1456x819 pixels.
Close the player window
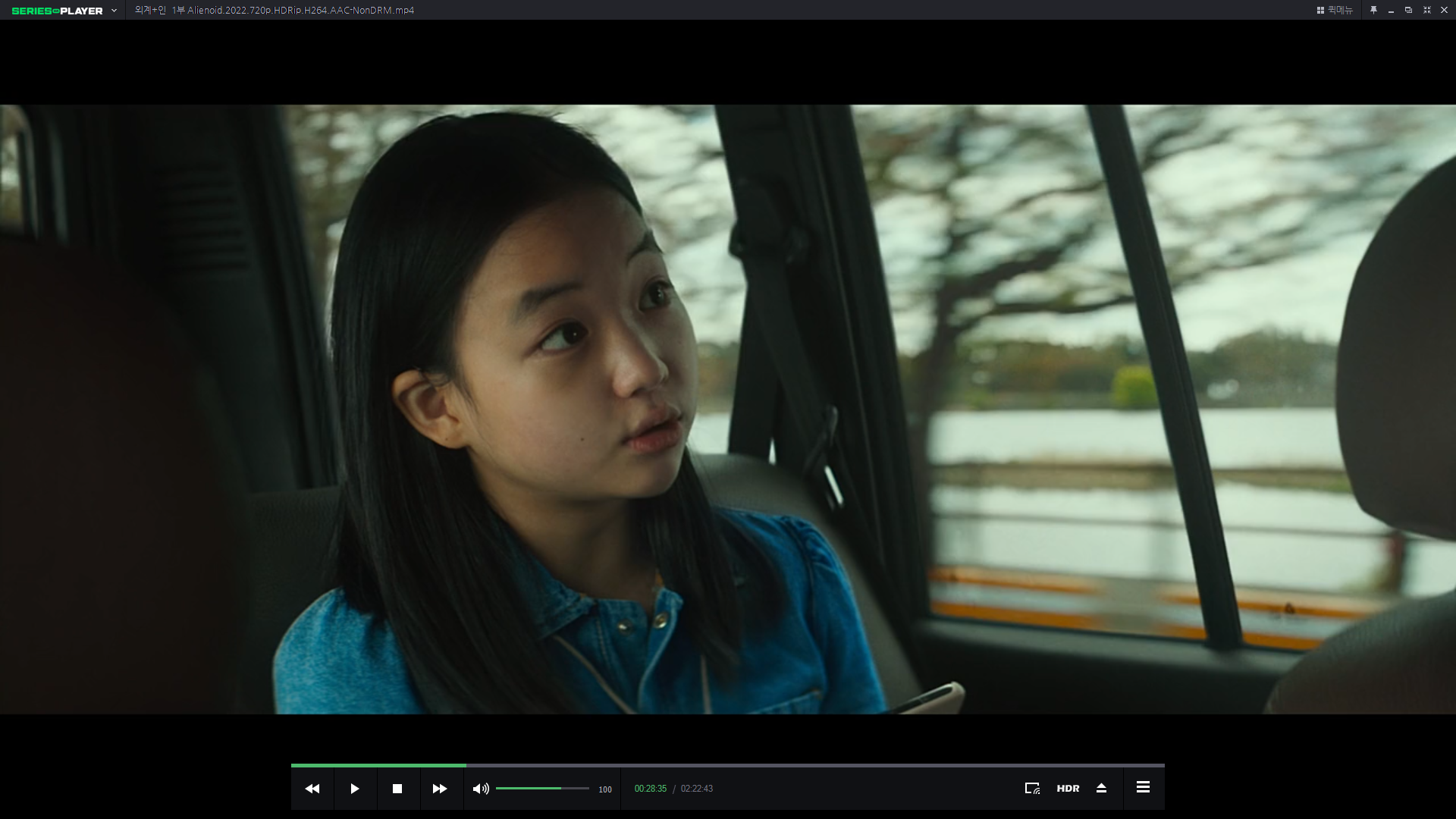[x=1444, y=10]
